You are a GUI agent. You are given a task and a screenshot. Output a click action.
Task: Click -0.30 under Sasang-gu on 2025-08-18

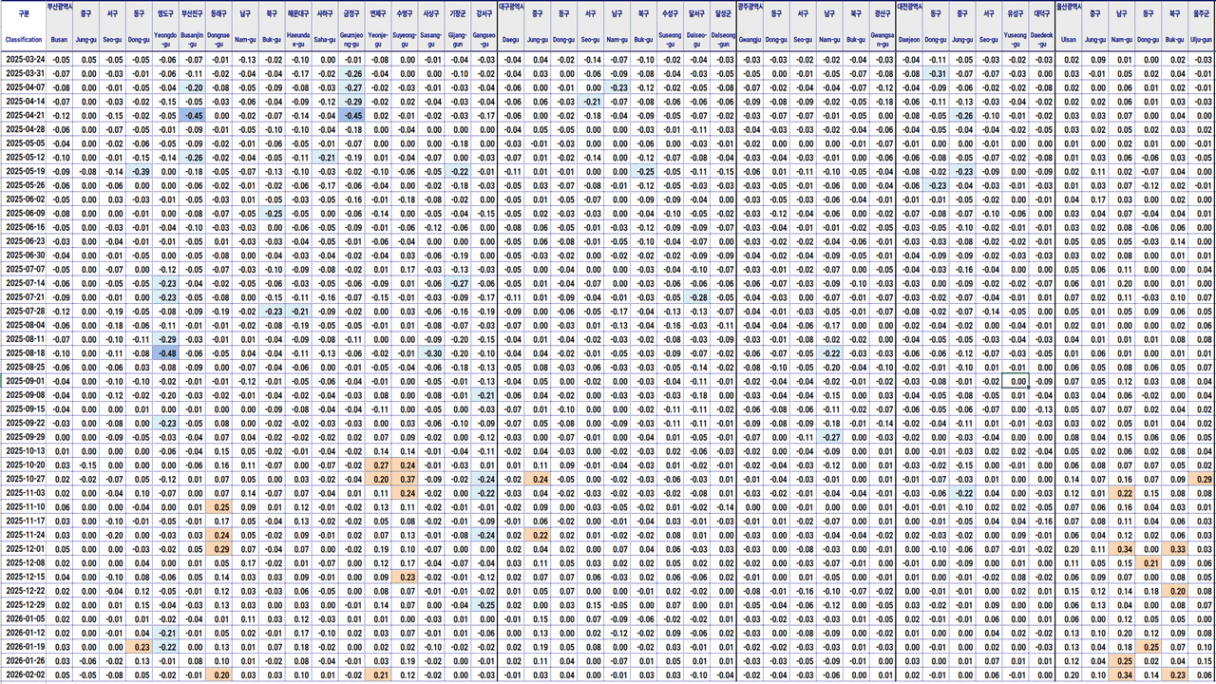coord(432,352)
